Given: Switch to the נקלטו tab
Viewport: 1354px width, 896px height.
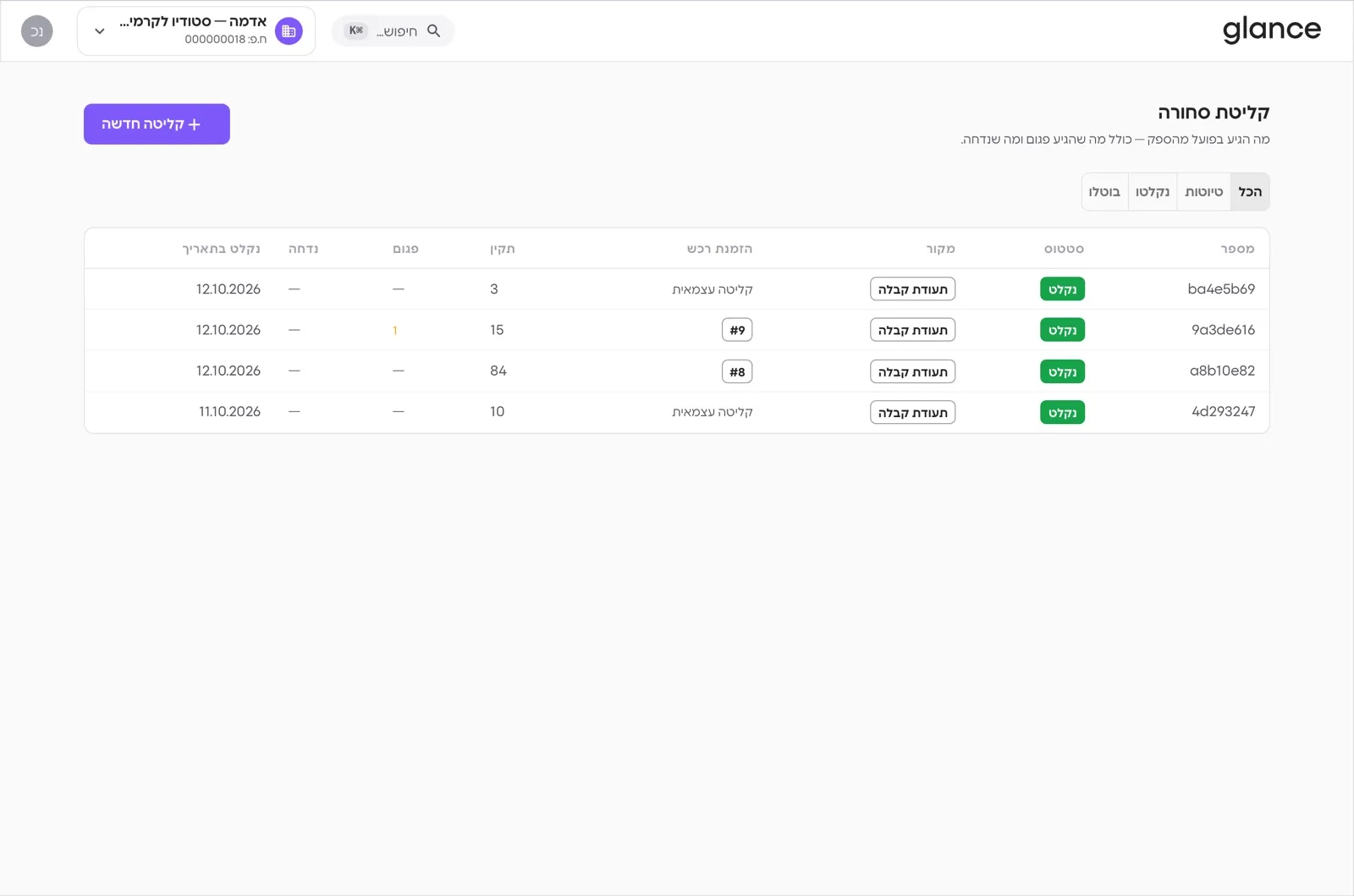Looking at the screenshot, I should coord(1153,192).
